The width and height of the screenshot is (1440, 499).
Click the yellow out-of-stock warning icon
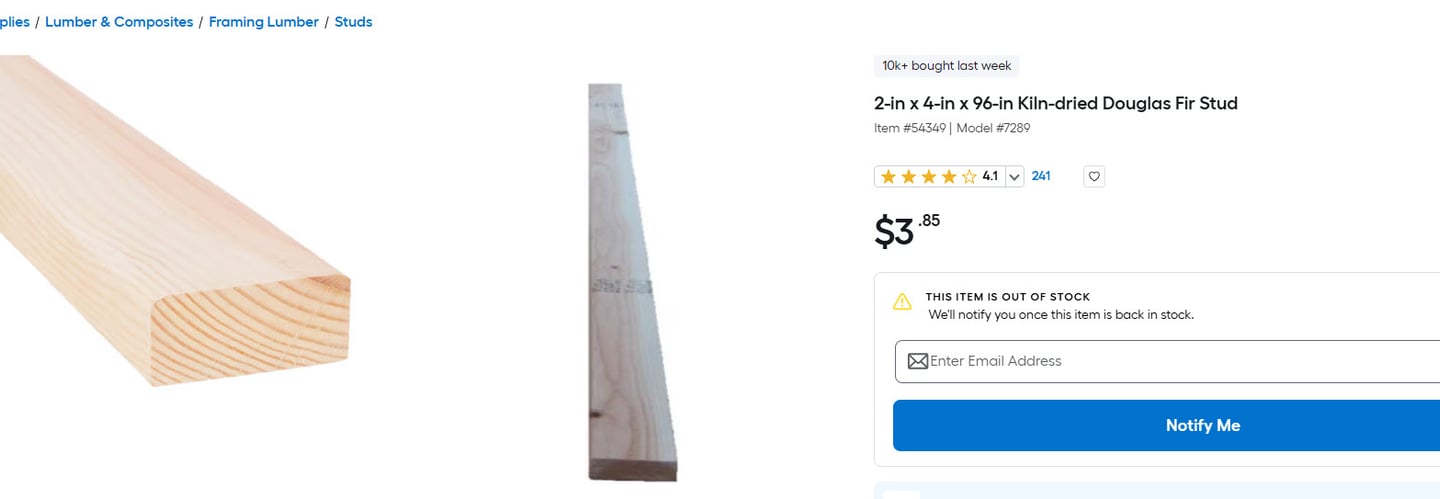902,301
